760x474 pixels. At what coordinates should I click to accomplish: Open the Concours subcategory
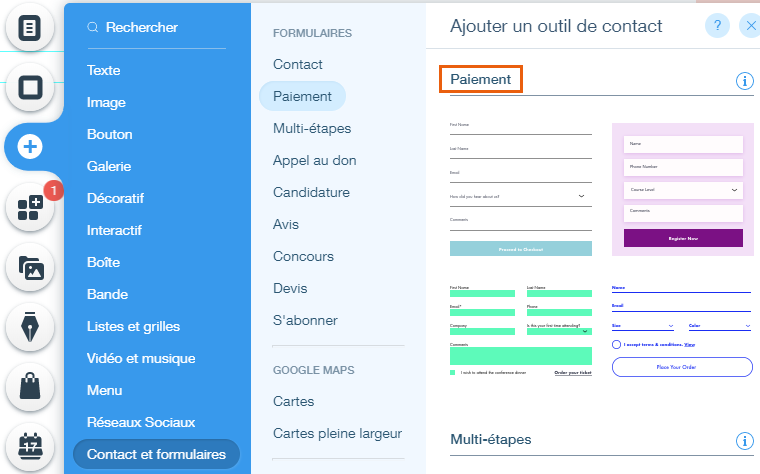303,256
